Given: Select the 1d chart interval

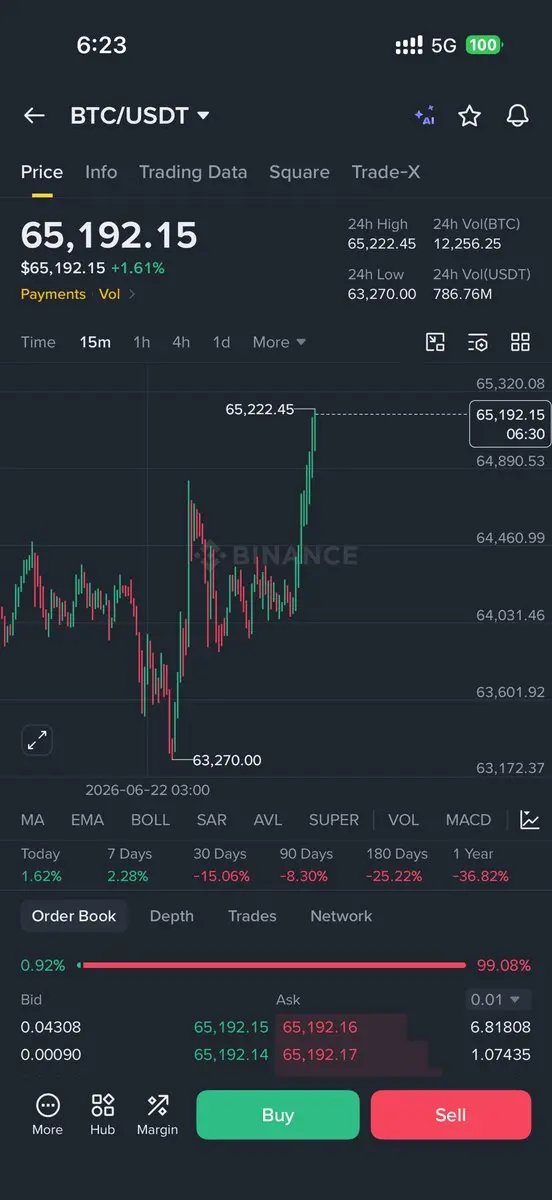Looking at the screenshot, I should (221, 342).
